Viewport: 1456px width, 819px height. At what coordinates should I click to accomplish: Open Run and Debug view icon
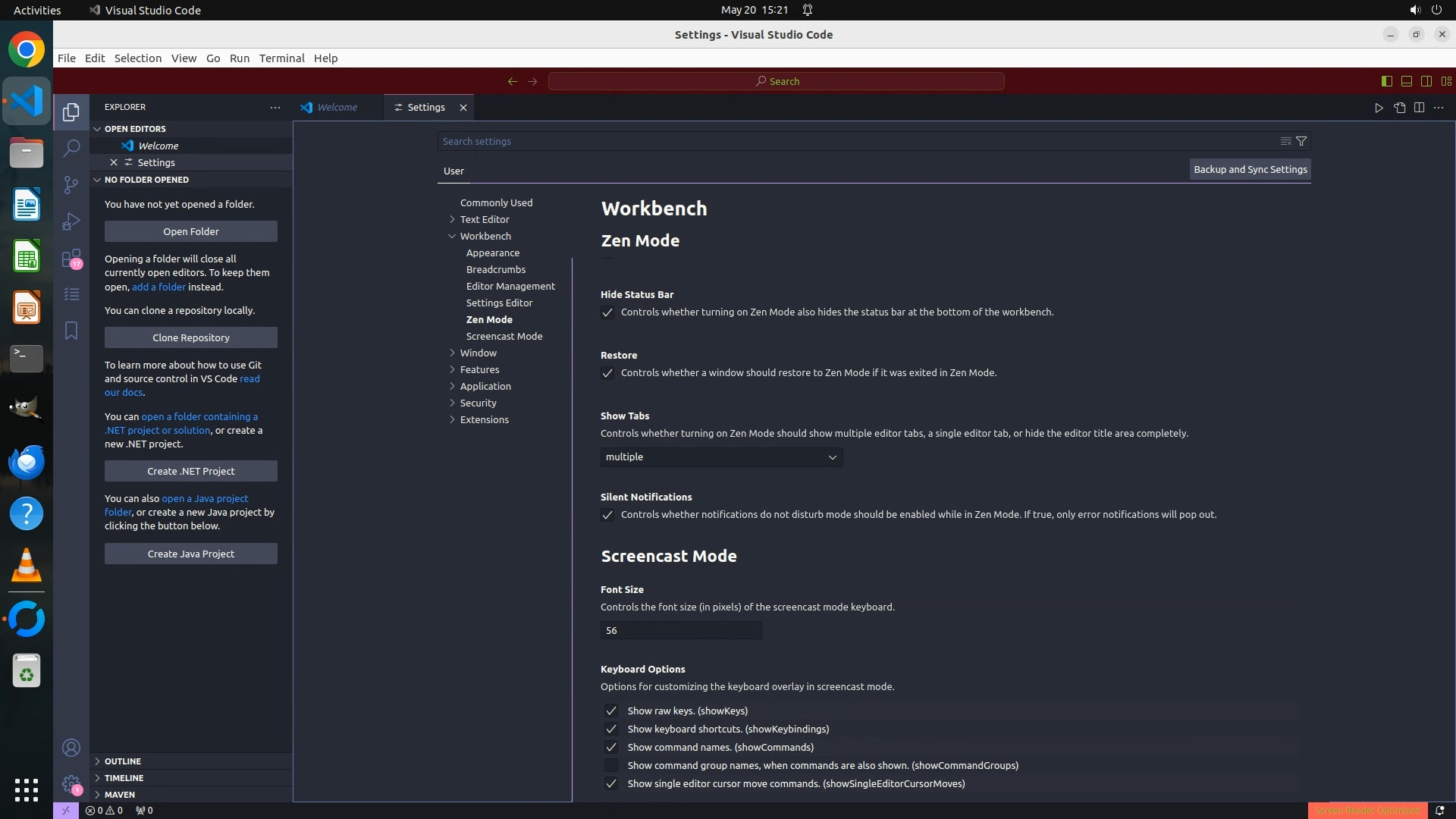(x=71, y=221)
